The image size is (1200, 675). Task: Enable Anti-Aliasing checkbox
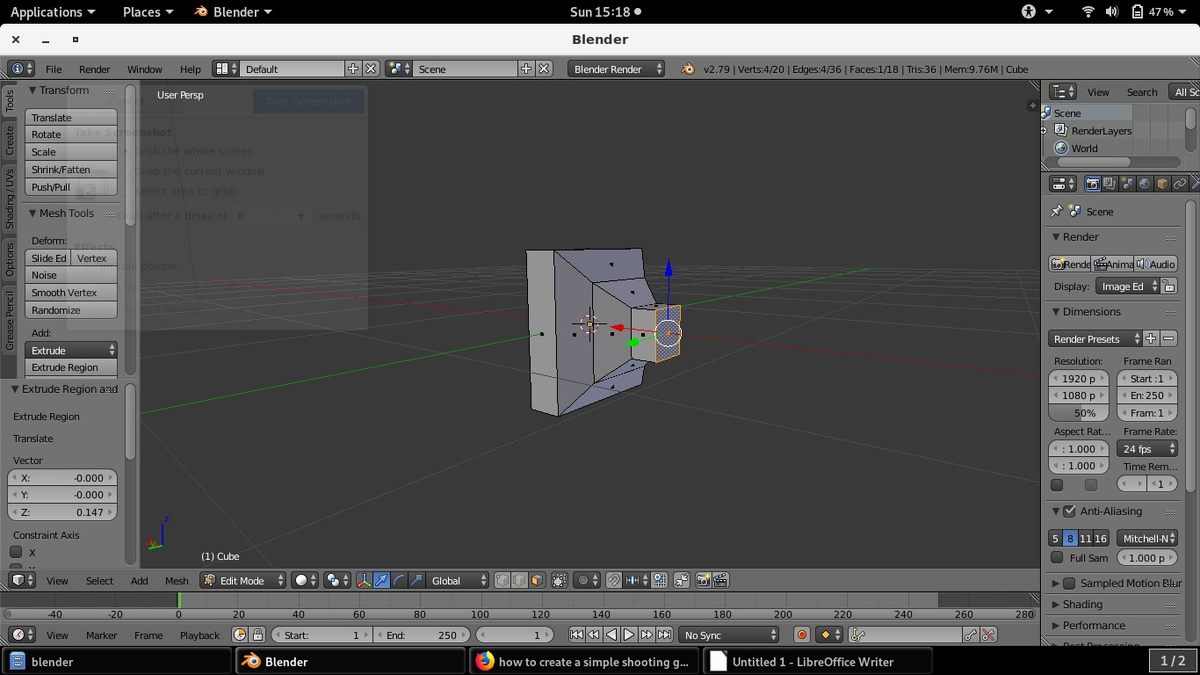pyautogui.click(x=1069, y=511)
